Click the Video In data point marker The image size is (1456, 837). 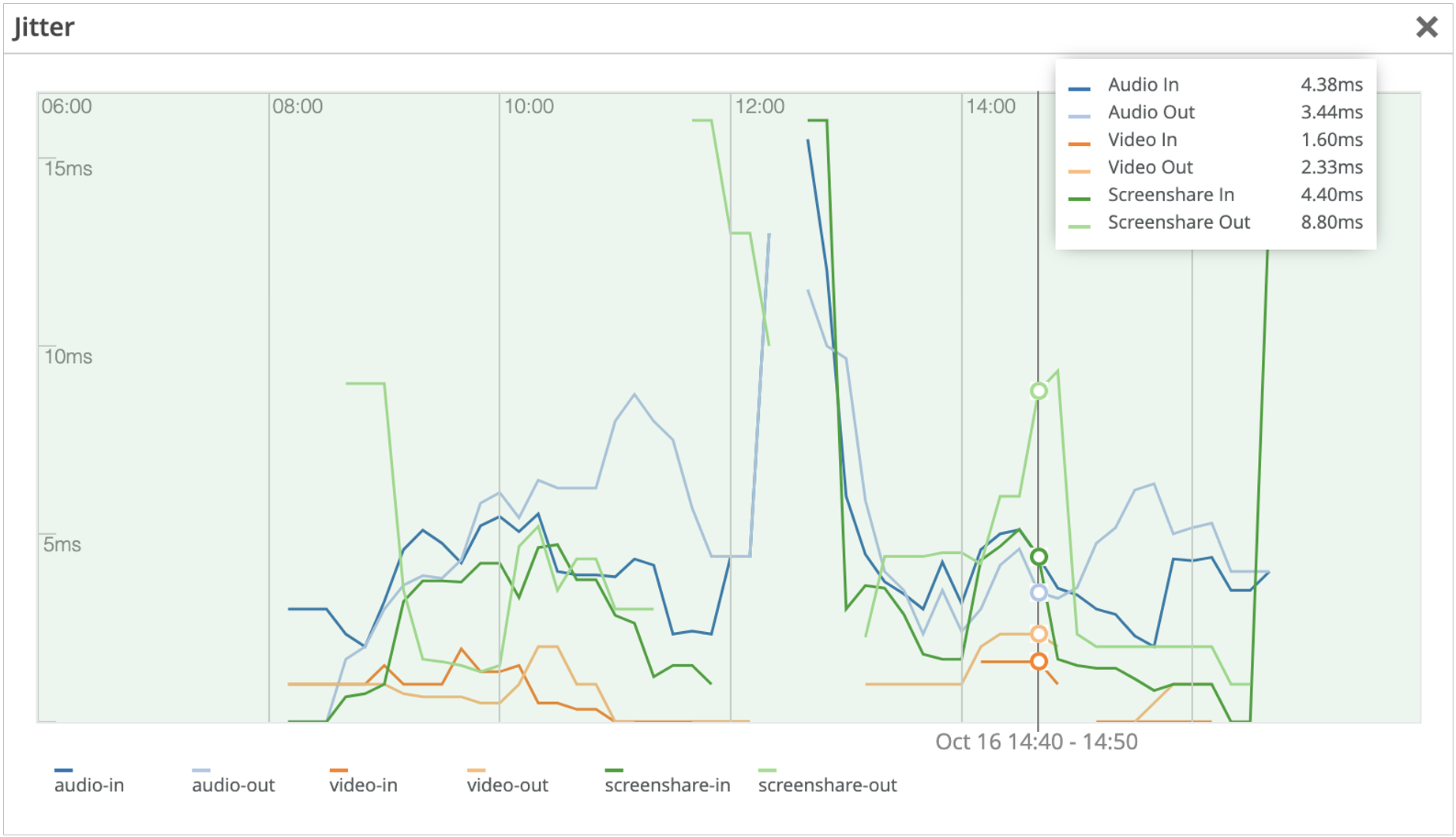1039,661
